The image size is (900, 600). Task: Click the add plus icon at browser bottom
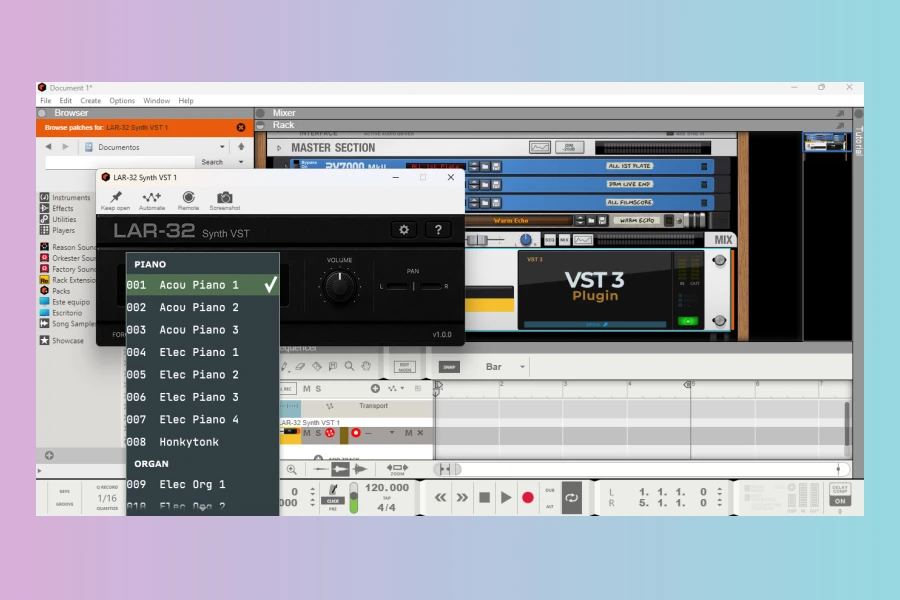(x=49, y=455)
